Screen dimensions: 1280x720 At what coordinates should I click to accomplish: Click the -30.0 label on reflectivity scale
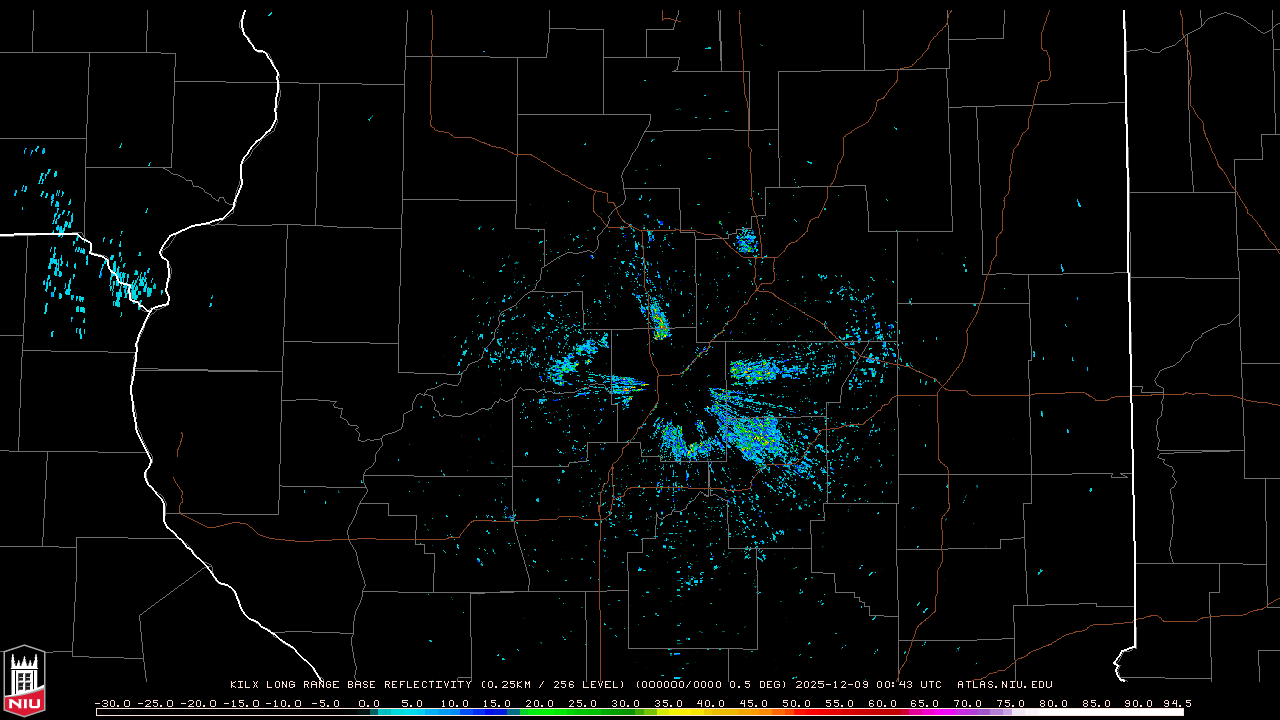[x=113, y=703]
